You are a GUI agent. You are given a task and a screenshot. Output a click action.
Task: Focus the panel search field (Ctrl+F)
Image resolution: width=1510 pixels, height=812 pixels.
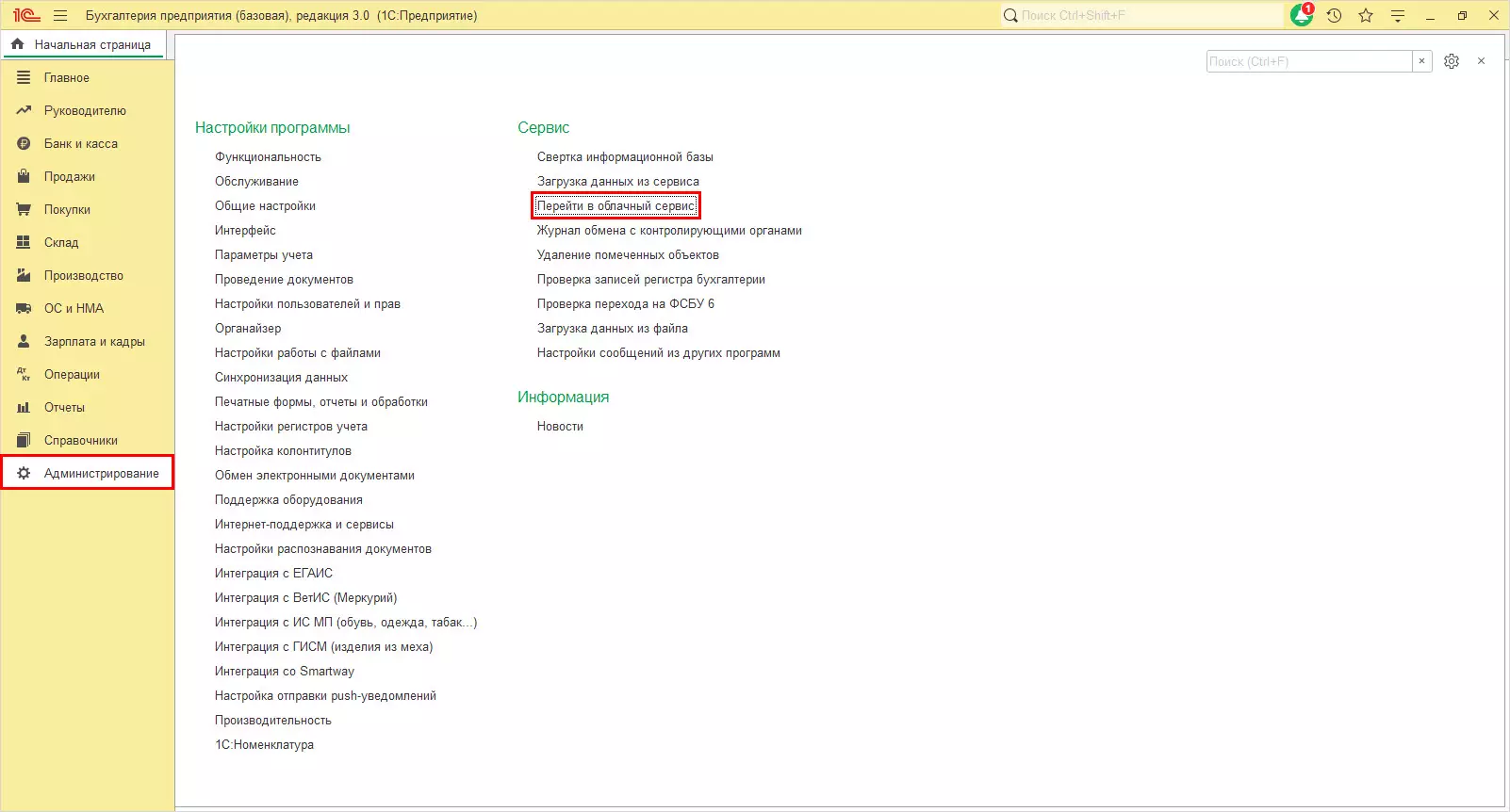pos(1309,61)
